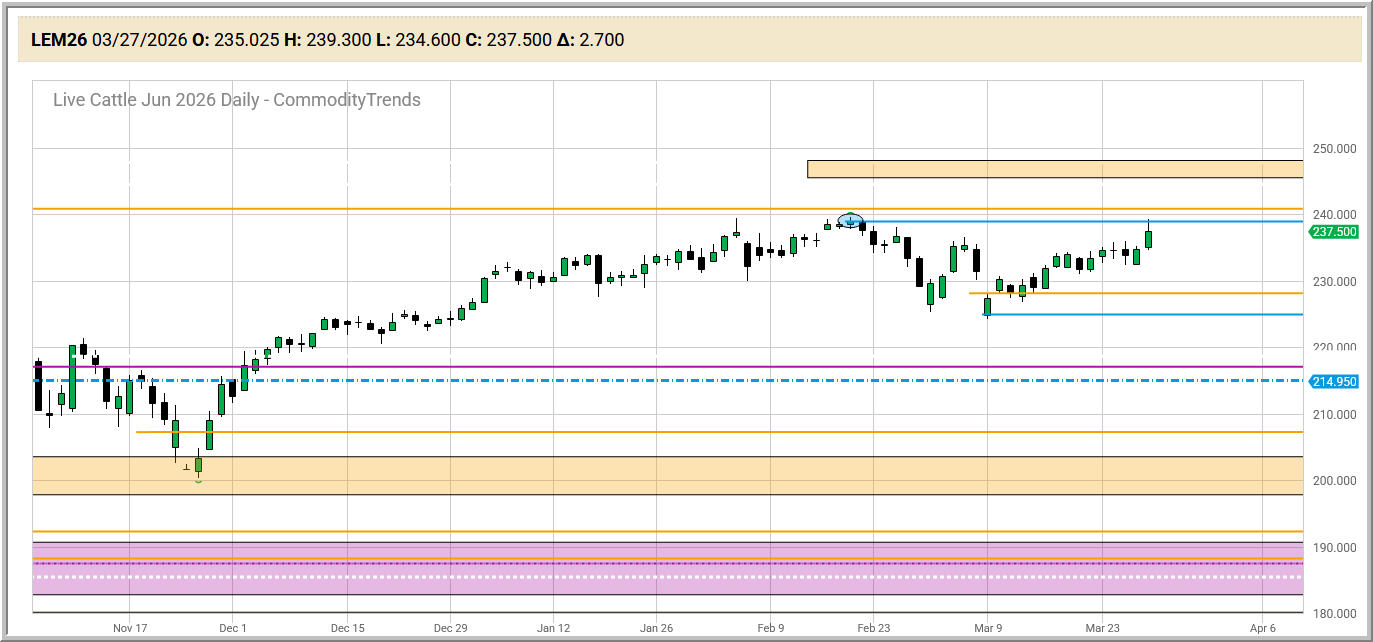Click the Apr 6 date label on time axis
This screenshot has height=642, width=1373.
click(x=1262, y=628)
